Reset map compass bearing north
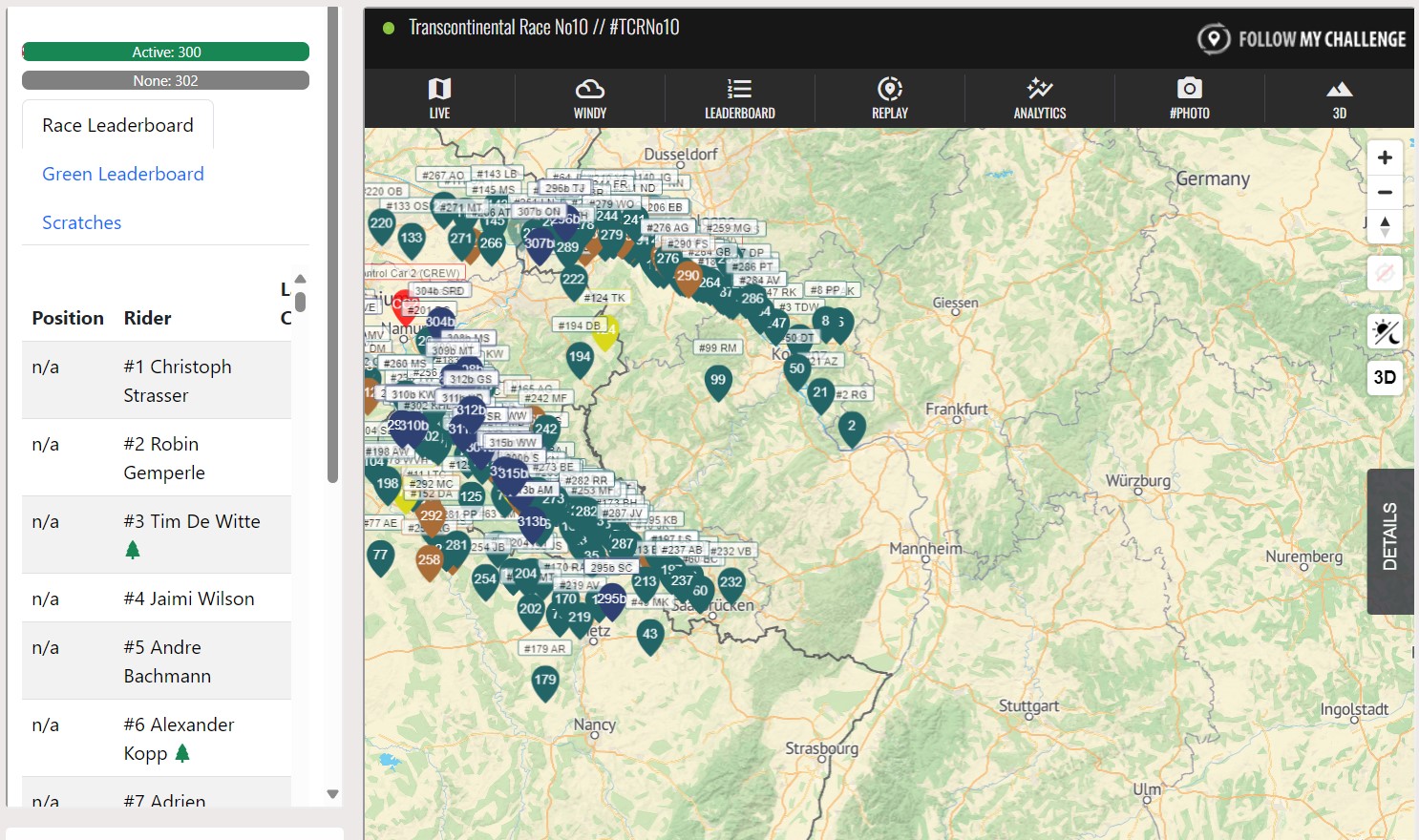The height and width of the screenshot is (840, 1419). coord(1385,227)
